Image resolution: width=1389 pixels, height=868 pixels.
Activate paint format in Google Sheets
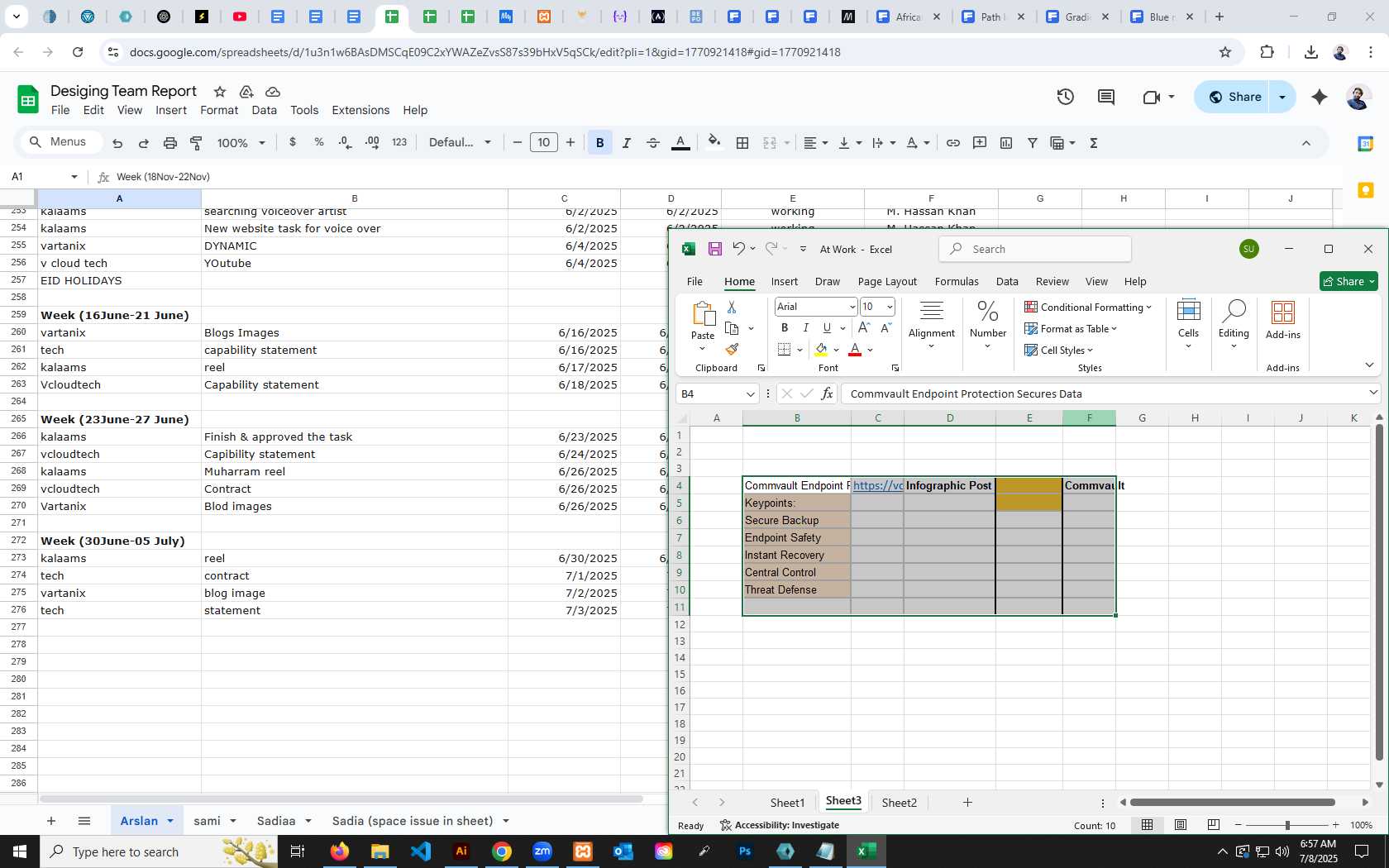pos(197,143)
